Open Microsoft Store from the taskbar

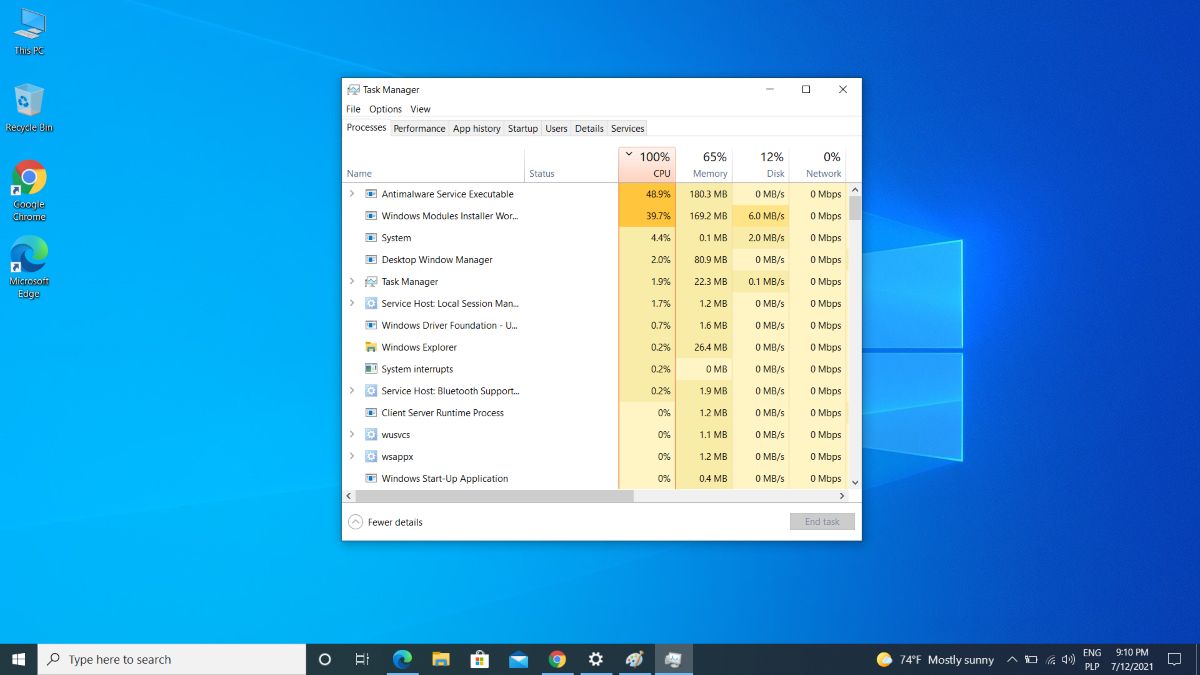[479, 659]
